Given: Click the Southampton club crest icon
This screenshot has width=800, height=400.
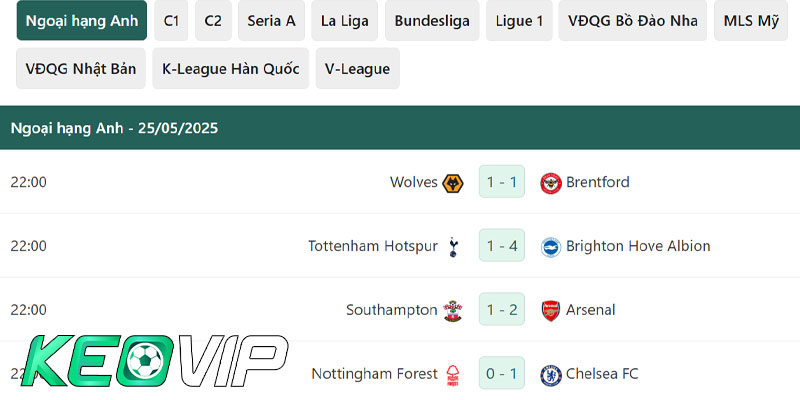Looking at the screenshot, I should [x=453, y=310].
